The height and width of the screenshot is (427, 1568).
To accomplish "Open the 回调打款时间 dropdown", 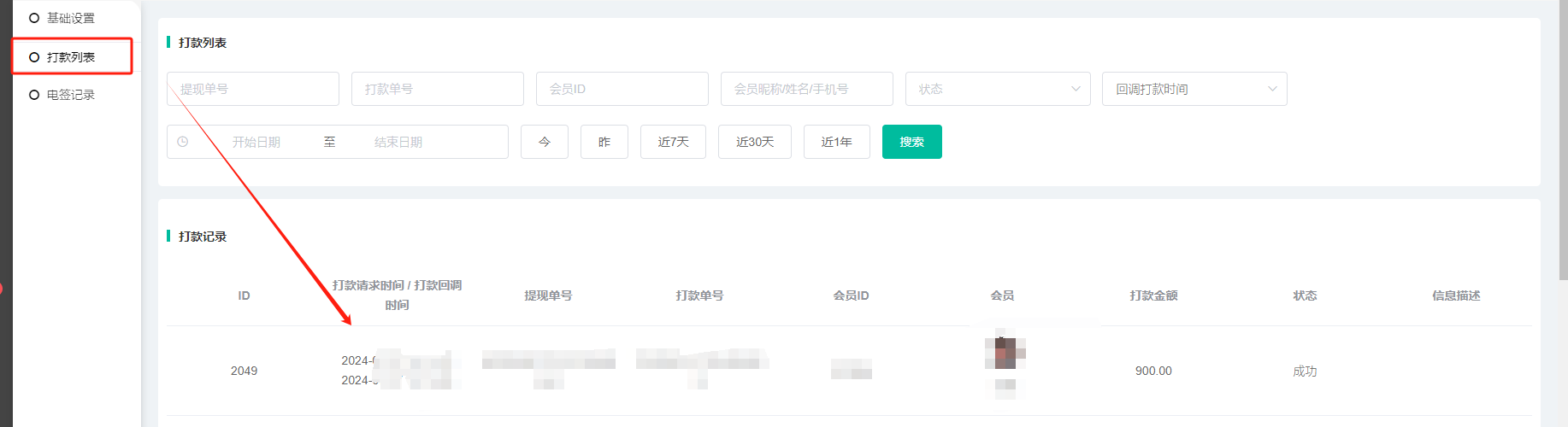I will click(1194, 89).
